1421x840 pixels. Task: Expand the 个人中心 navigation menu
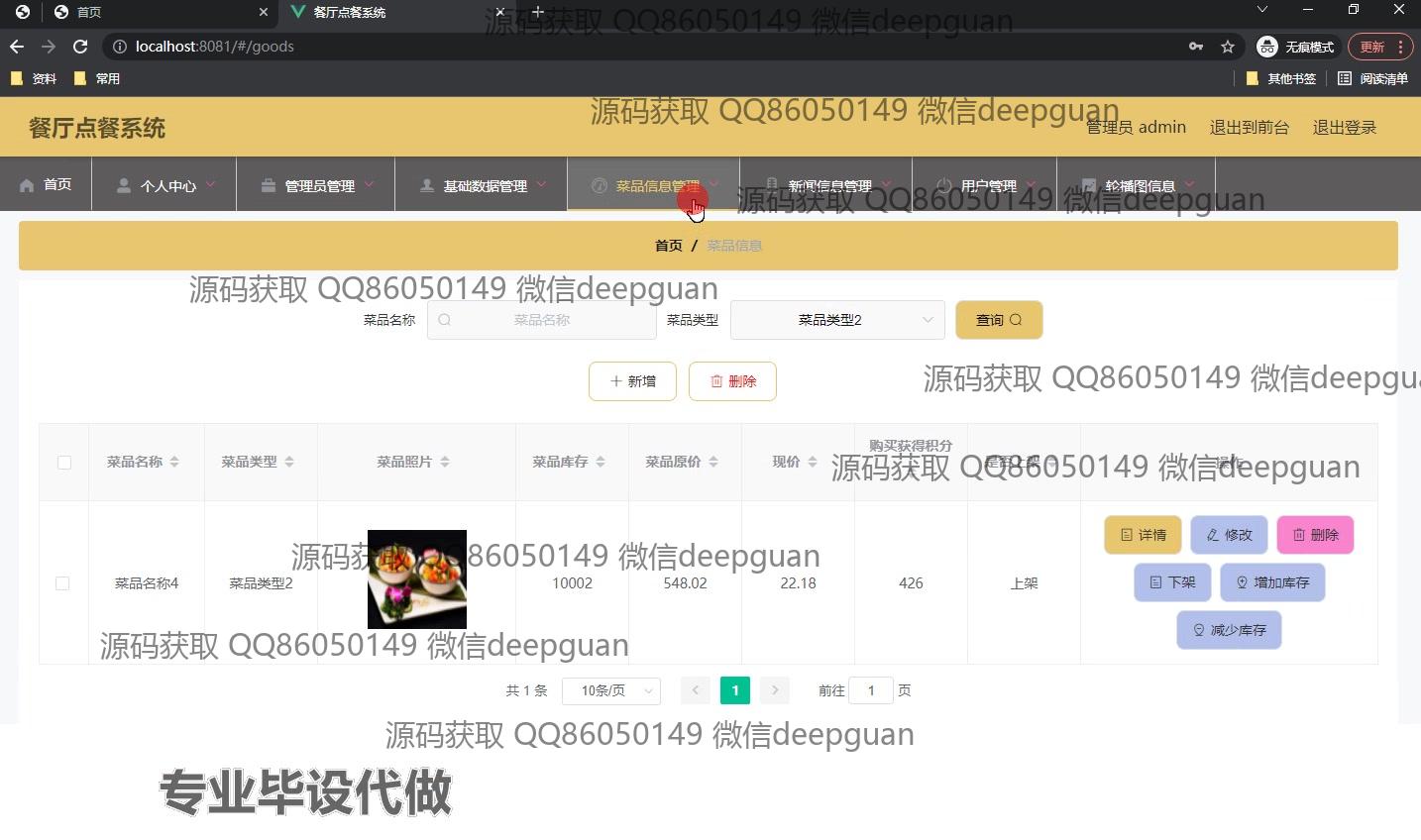coord(164,185)
